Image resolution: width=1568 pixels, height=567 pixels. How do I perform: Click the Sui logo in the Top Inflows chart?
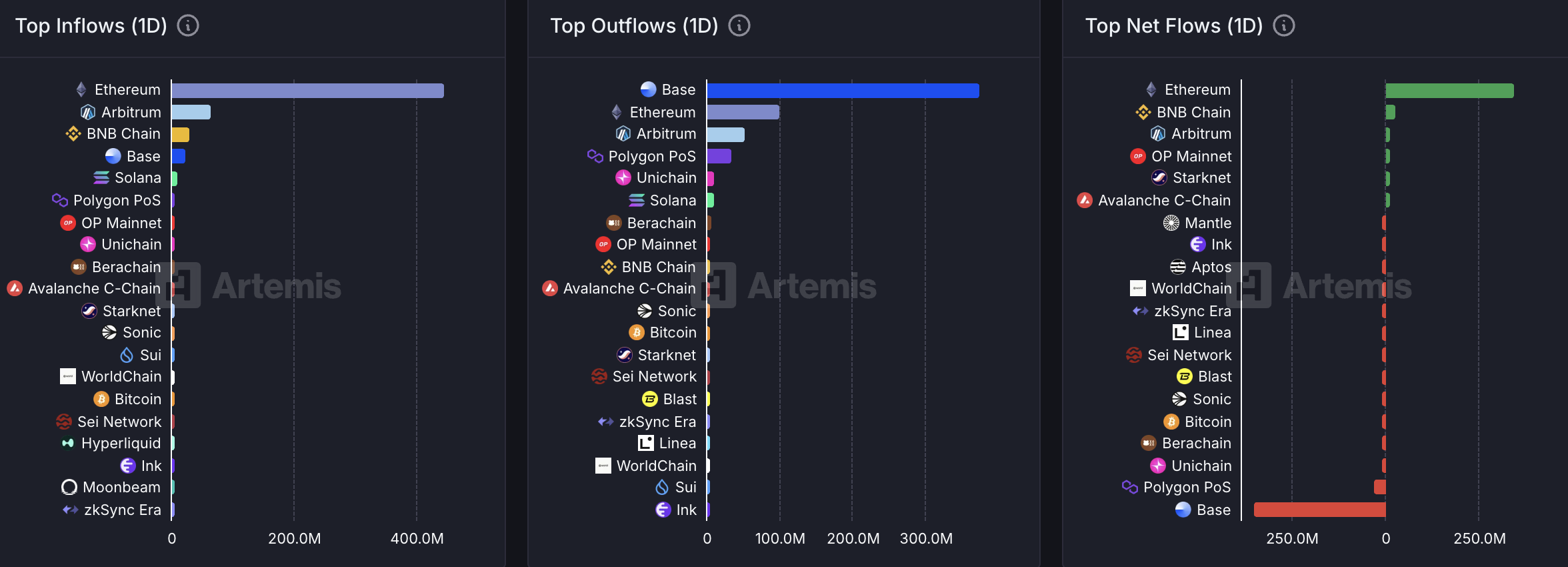[x=127, y=355]
